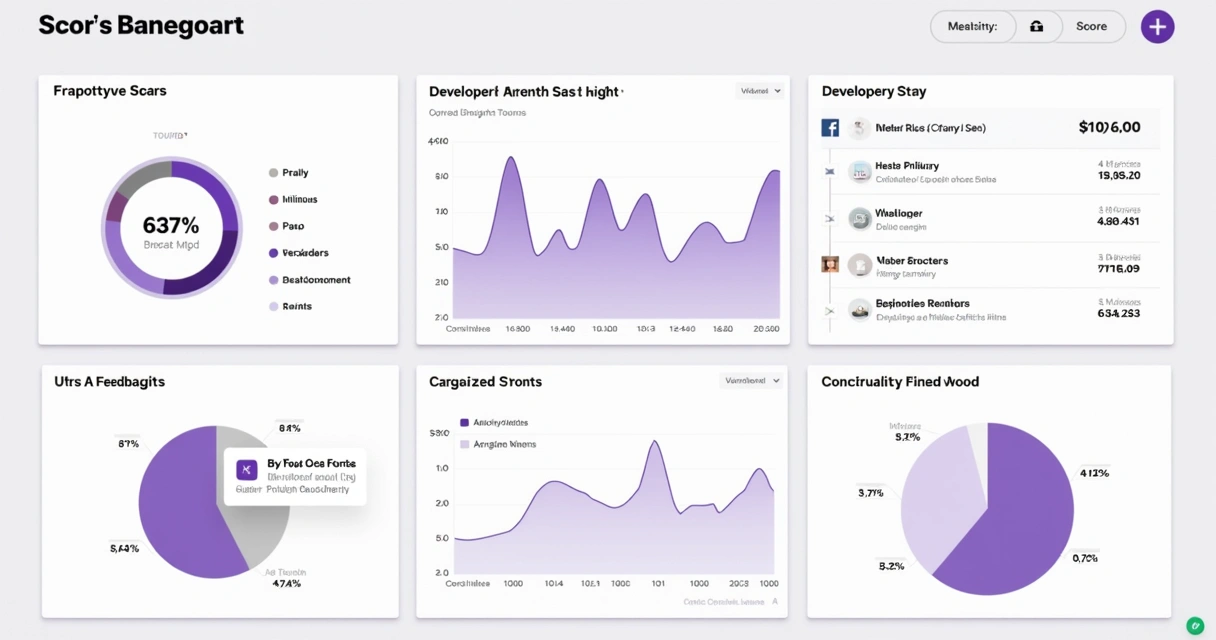Click the By Foat Oca Fonte tooltip title
The image size is (1216, 640).
pyautogui.click(x=310, y=464)
